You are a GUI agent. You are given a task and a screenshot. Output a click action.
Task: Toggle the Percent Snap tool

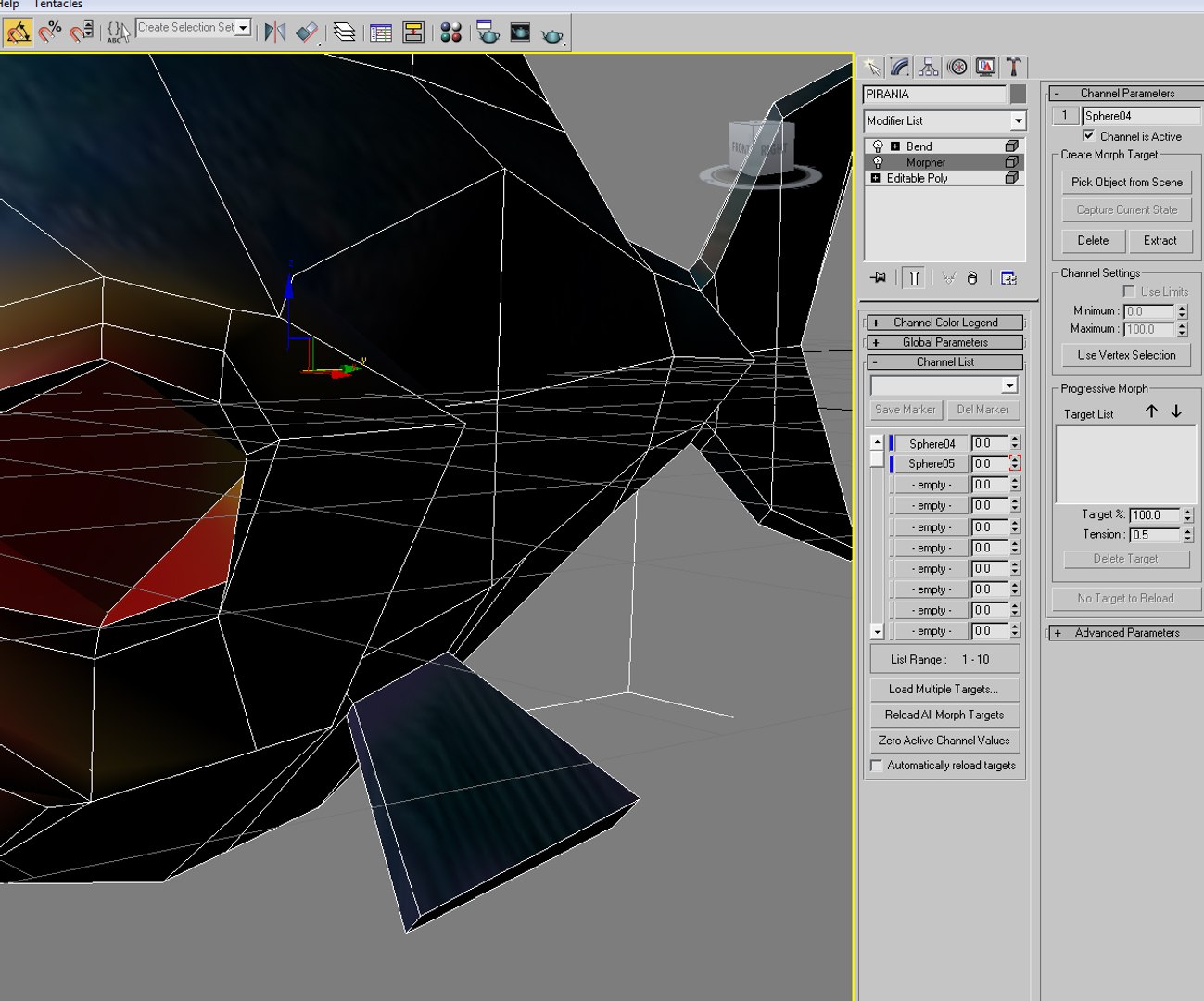(50, 32)
